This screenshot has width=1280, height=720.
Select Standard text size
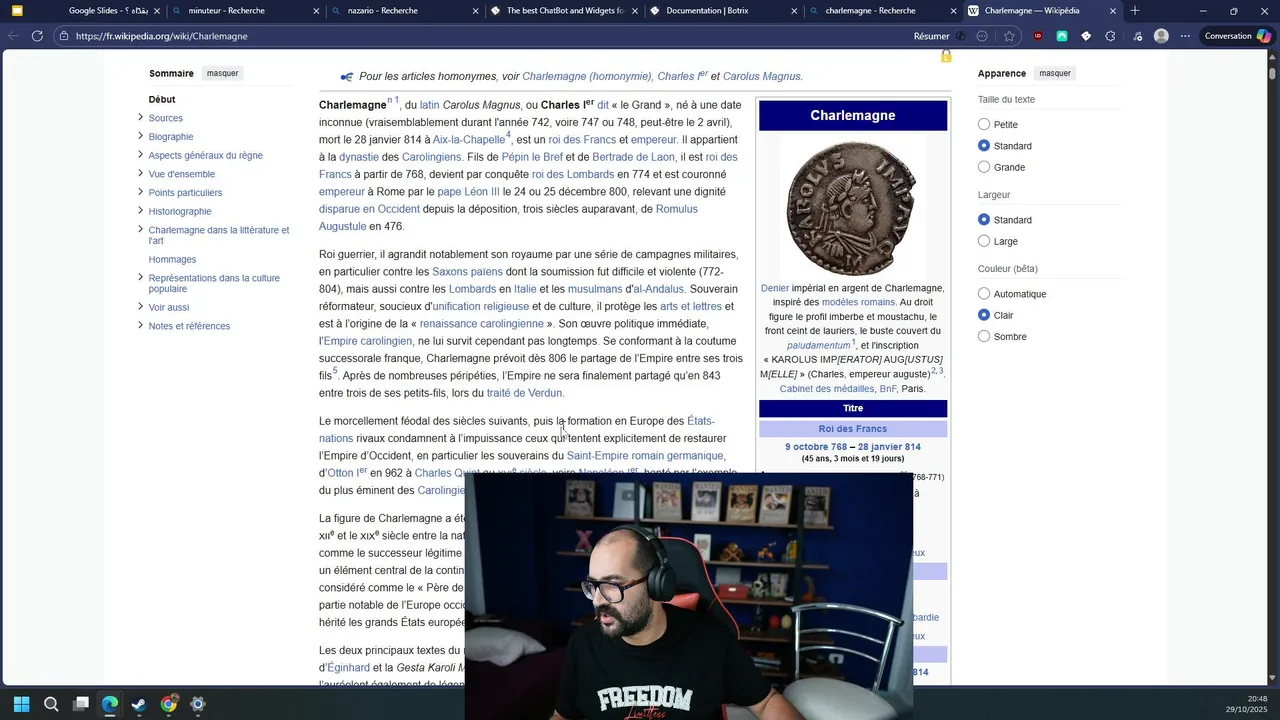pos(984,146)
